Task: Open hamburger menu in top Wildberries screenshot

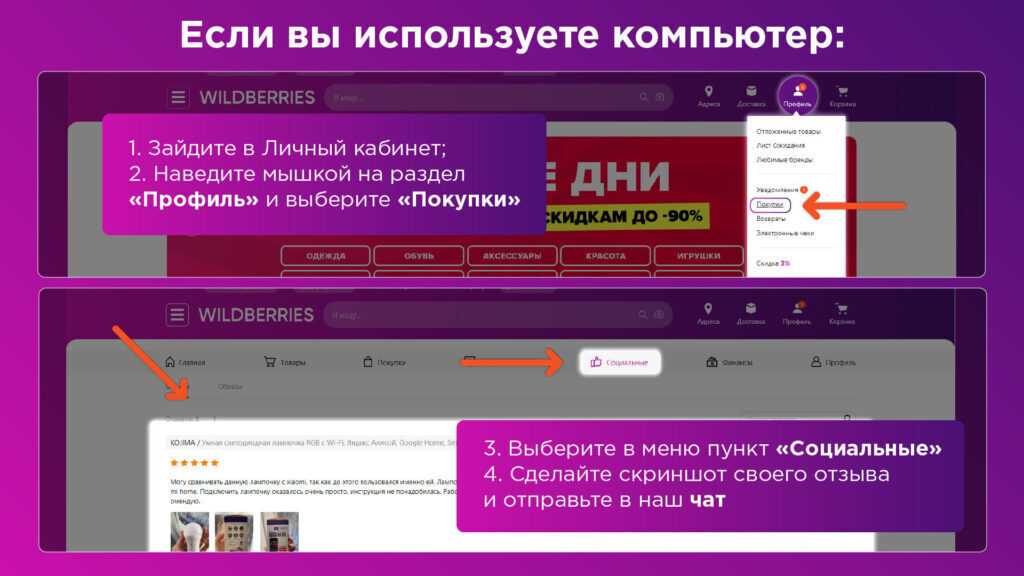Action: click(178, 97)
